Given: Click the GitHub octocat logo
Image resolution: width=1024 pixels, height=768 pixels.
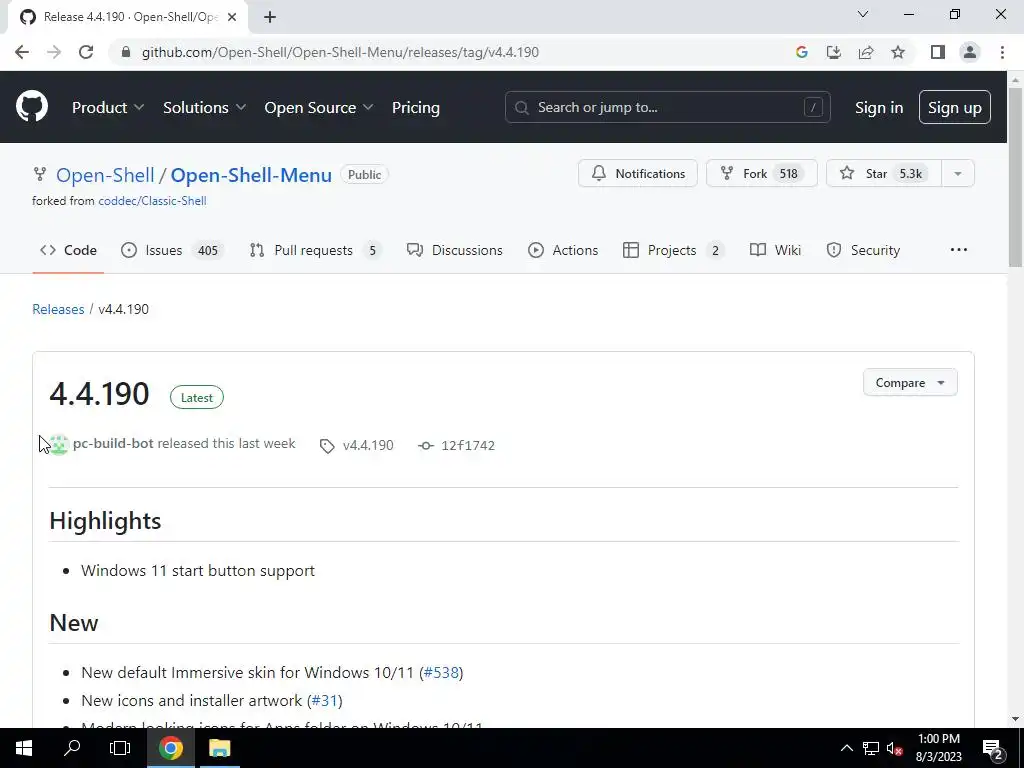Looking at the screenshot, I should pos(31,106).
